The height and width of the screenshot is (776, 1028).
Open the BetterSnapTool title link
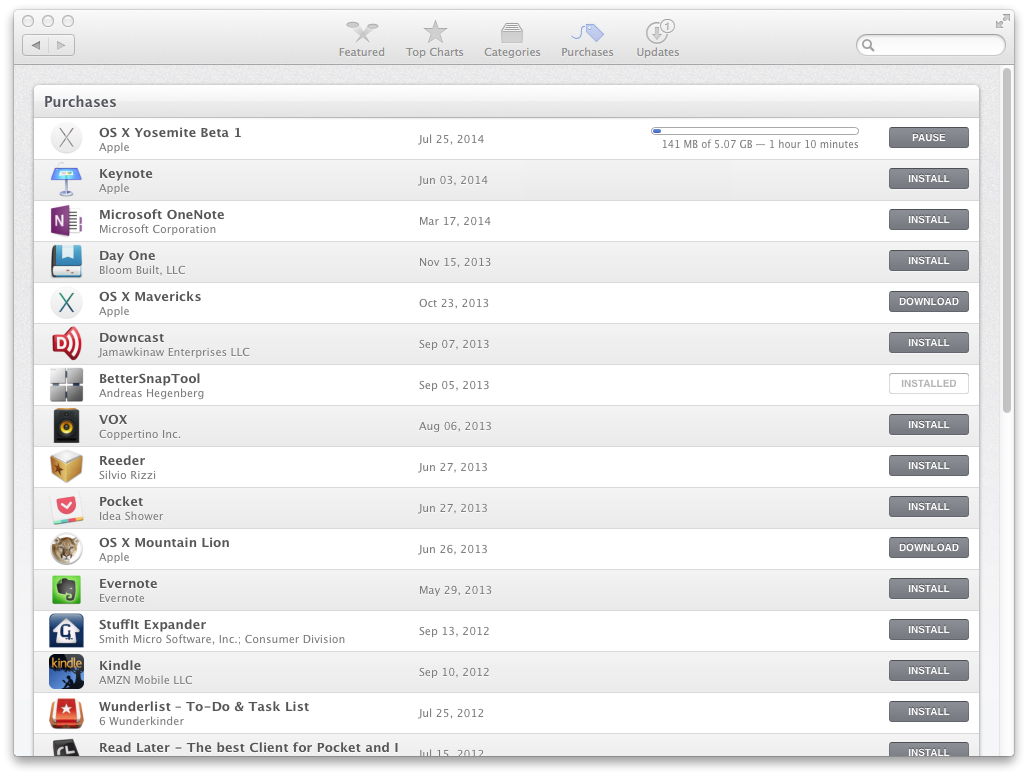pyautogui.click(x=149, y=379)
